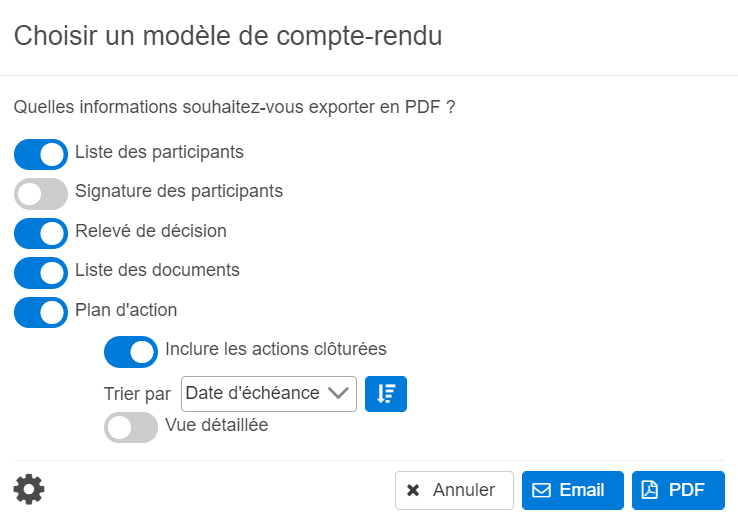The height and width of the screenshot is (523, 738).
Task: Export report using PDF button
Action: [678, 490]
